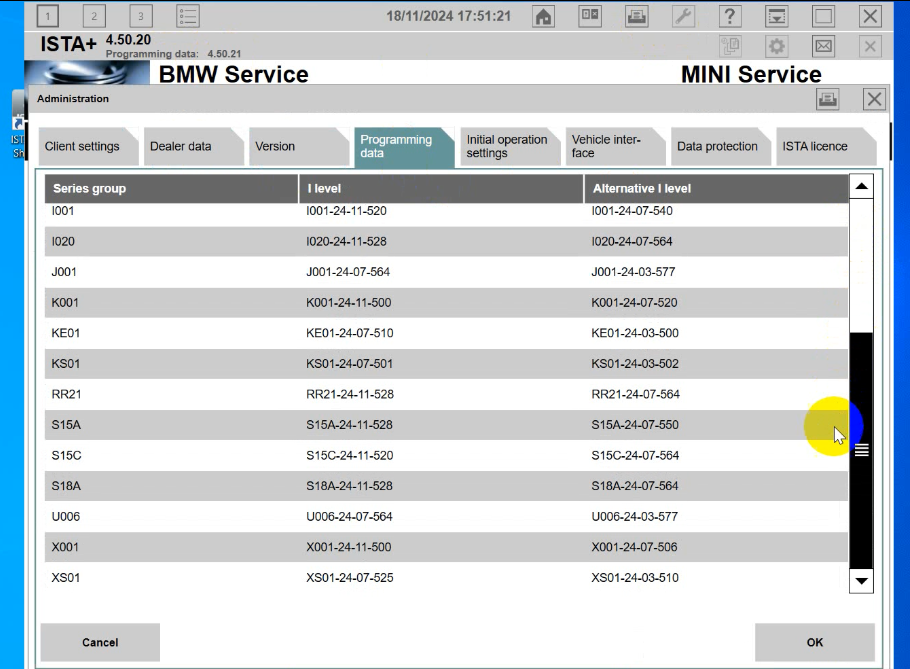Open the ISTA licence tab

point(826,147)
